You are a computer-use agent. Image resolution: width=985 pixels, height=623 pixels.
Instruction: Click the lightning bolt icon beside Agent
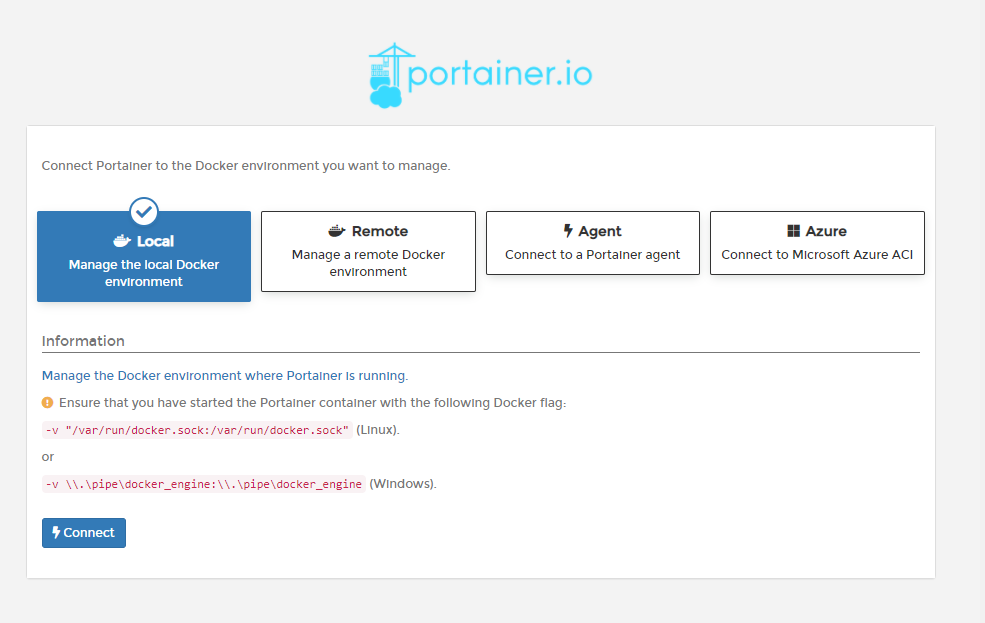tap(568, 231)
